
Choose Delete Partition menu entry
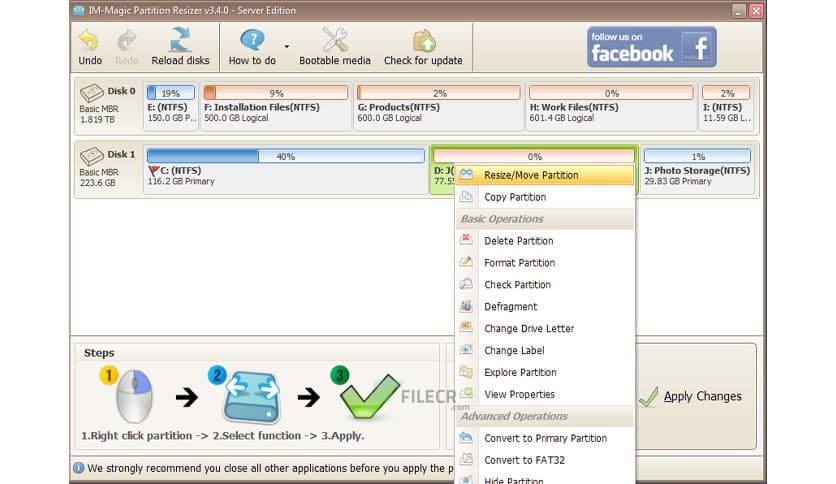tap(545, 241)
